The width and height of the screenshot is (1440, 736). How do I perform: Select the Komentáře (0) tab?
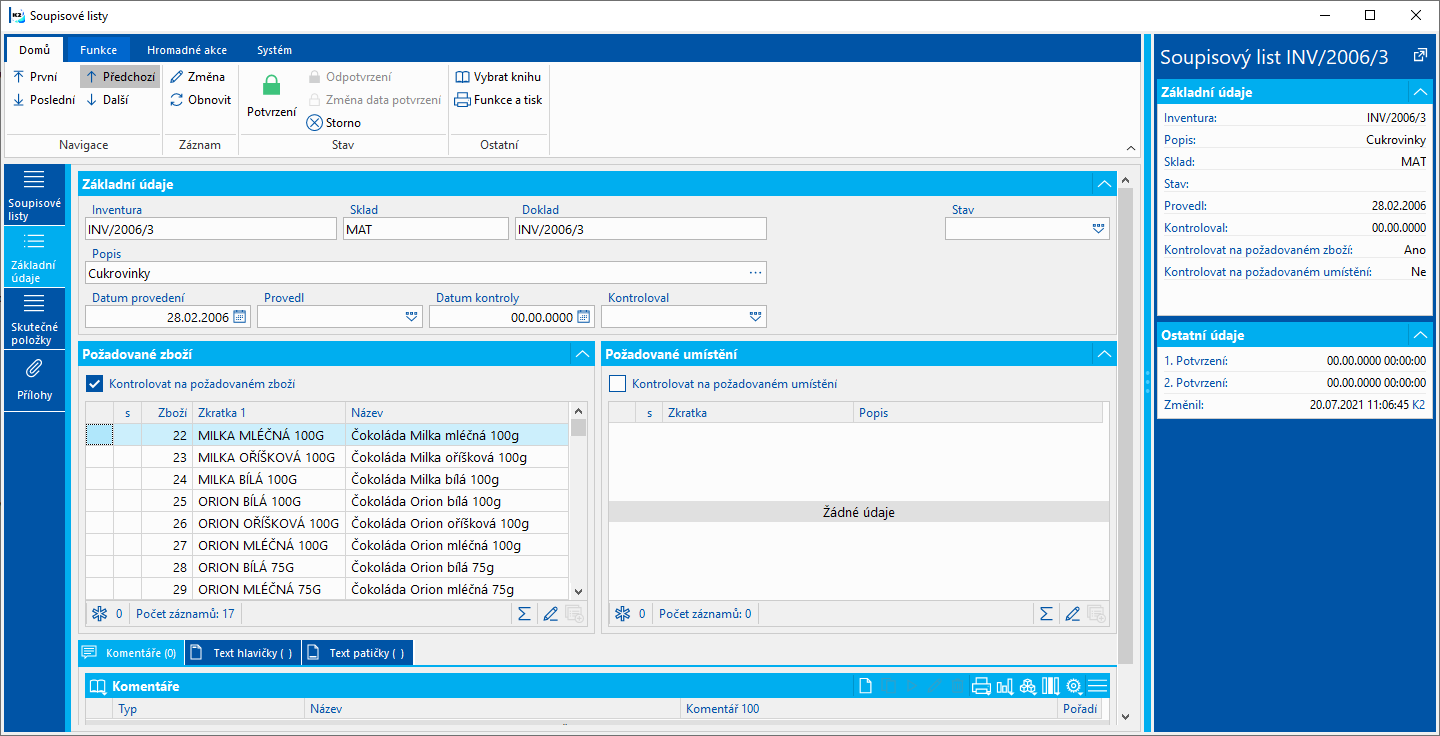tap(131, 653)
